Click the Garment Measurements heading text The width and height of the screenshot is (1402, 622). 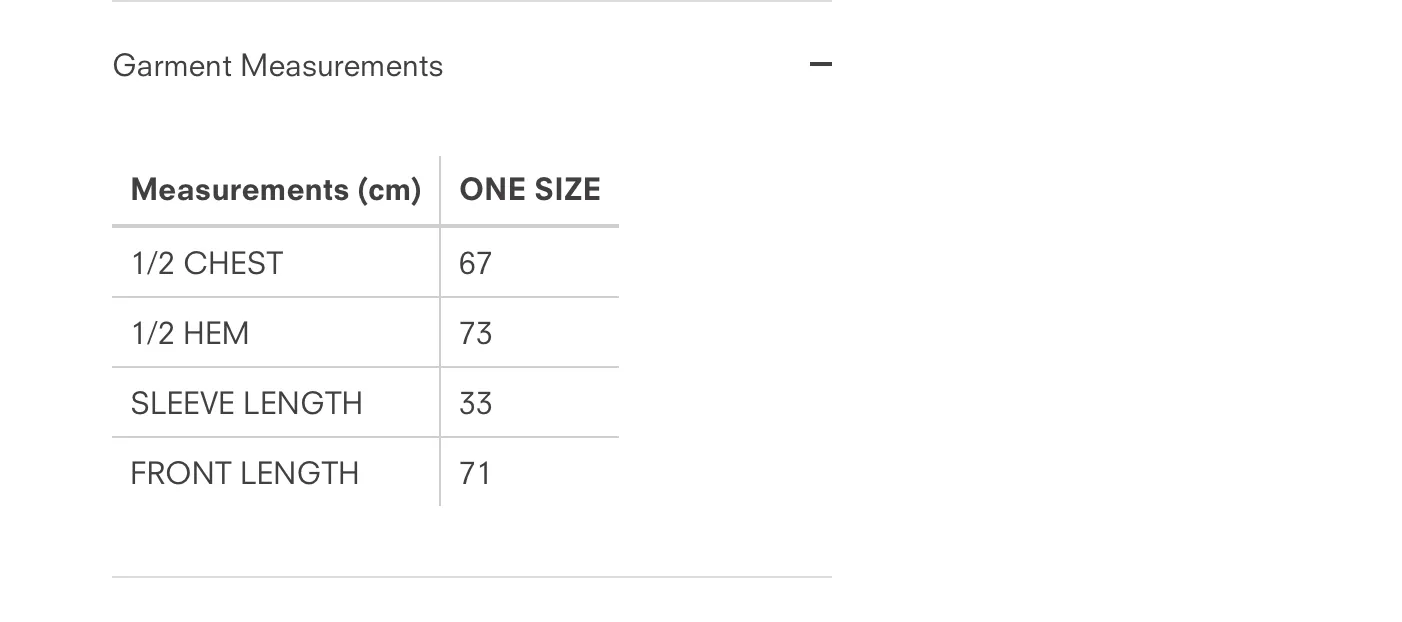coord(278,65)
